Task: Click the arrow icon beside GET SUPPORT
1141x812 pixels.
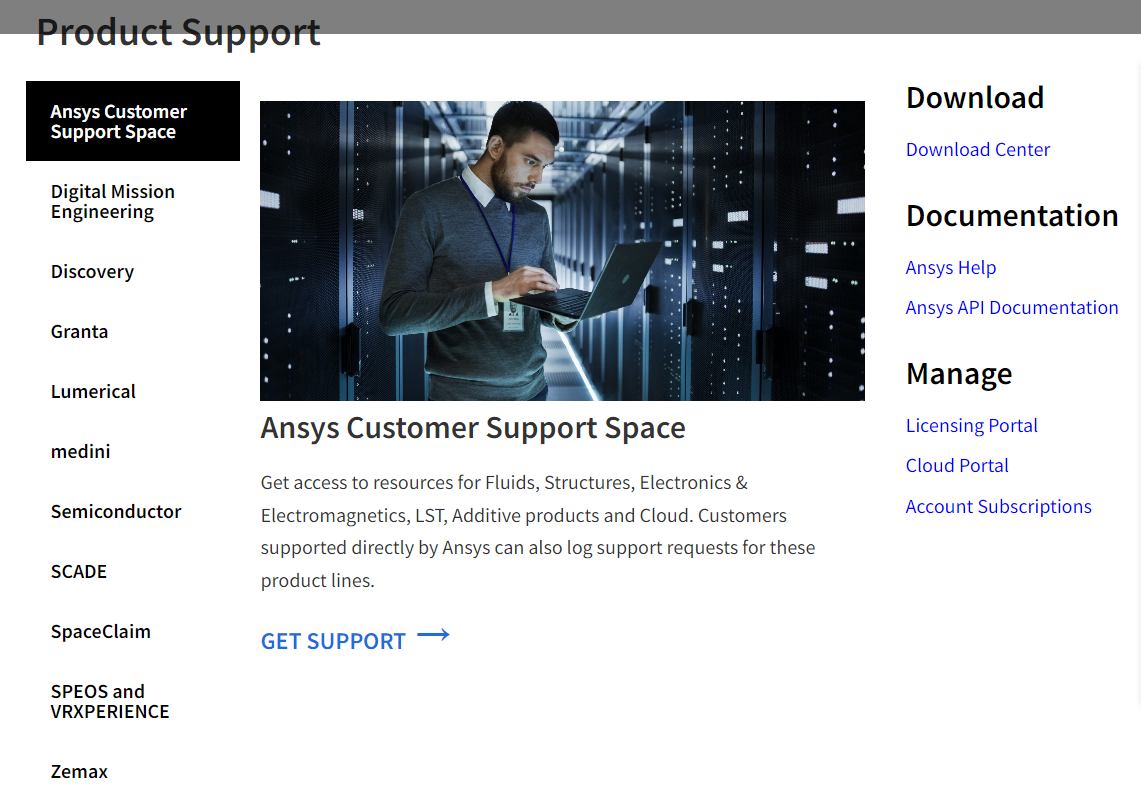Action: 433,635
